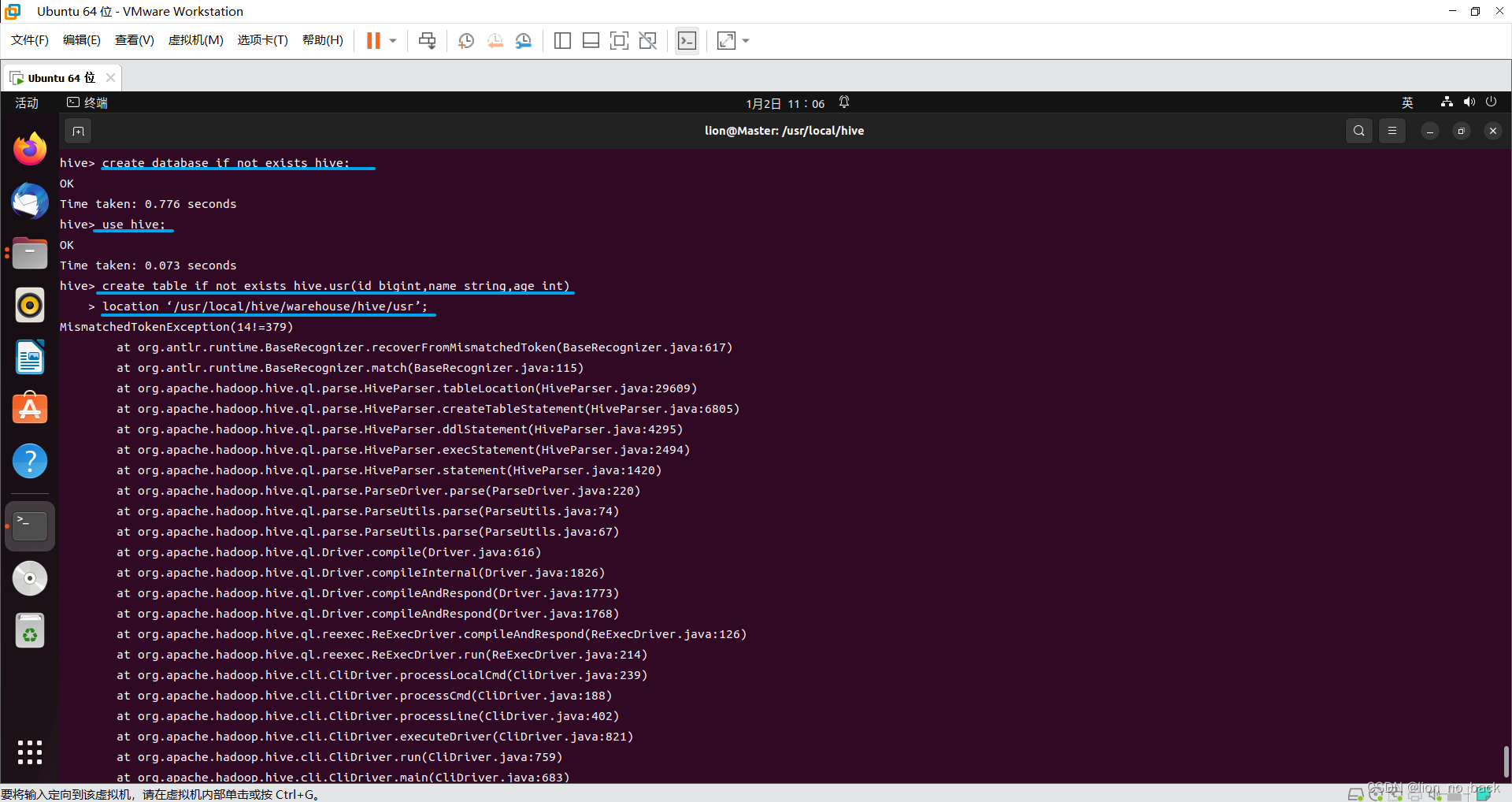This screenshot has height=802, width=1512.
Task: Revert to previous snapshot icon
Action: click(495, 40)
